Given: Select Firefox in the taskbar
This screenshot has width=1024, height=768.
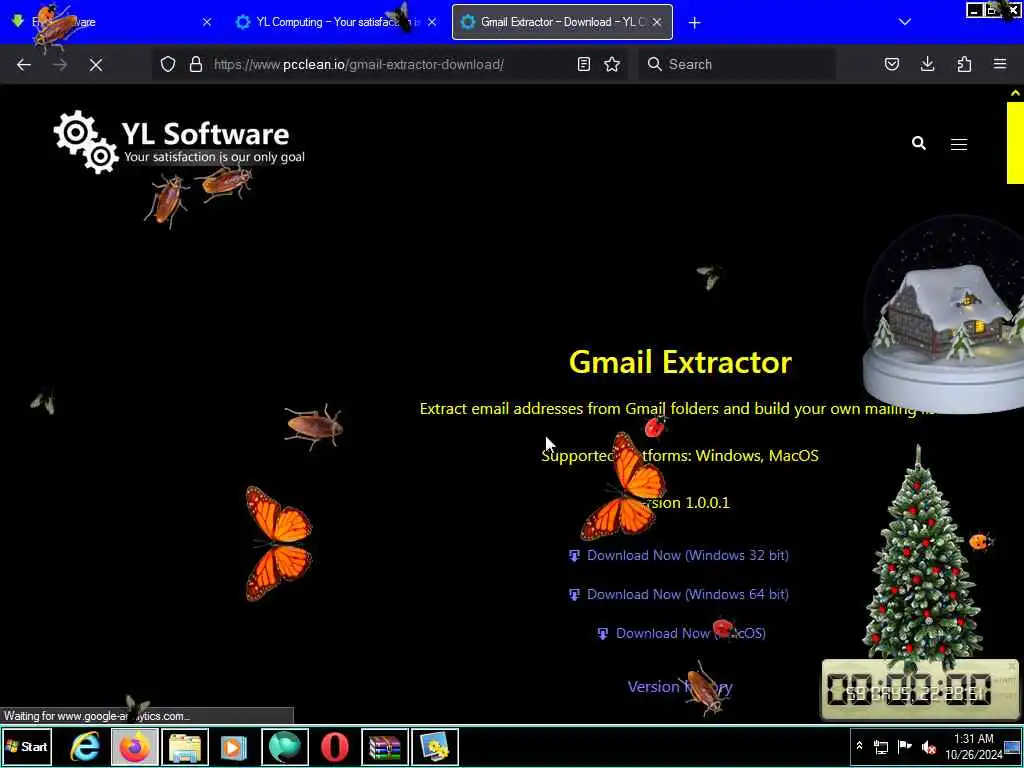Looking at the screenshot, I should 135,747.
